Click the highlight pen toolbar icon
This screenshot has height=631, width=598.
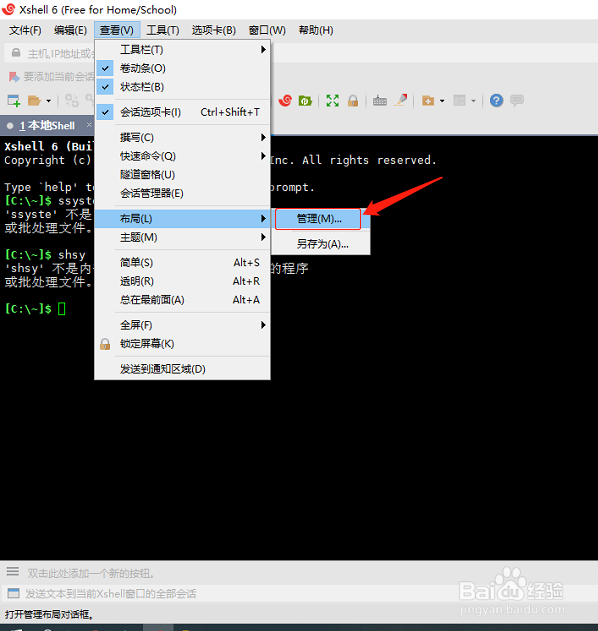pyautogui.click(x=401, y=100)
